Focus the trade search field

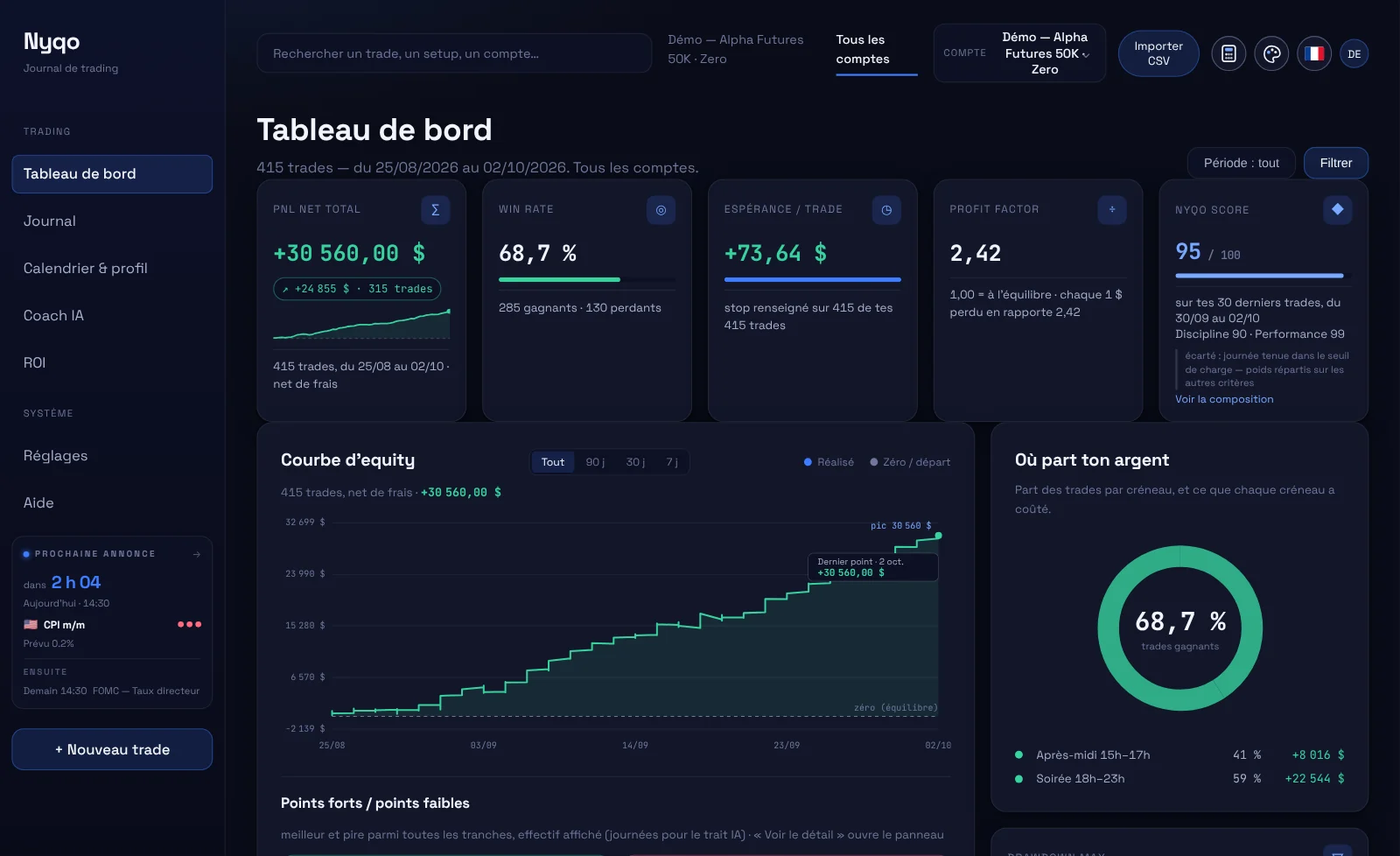click(454, 53)
